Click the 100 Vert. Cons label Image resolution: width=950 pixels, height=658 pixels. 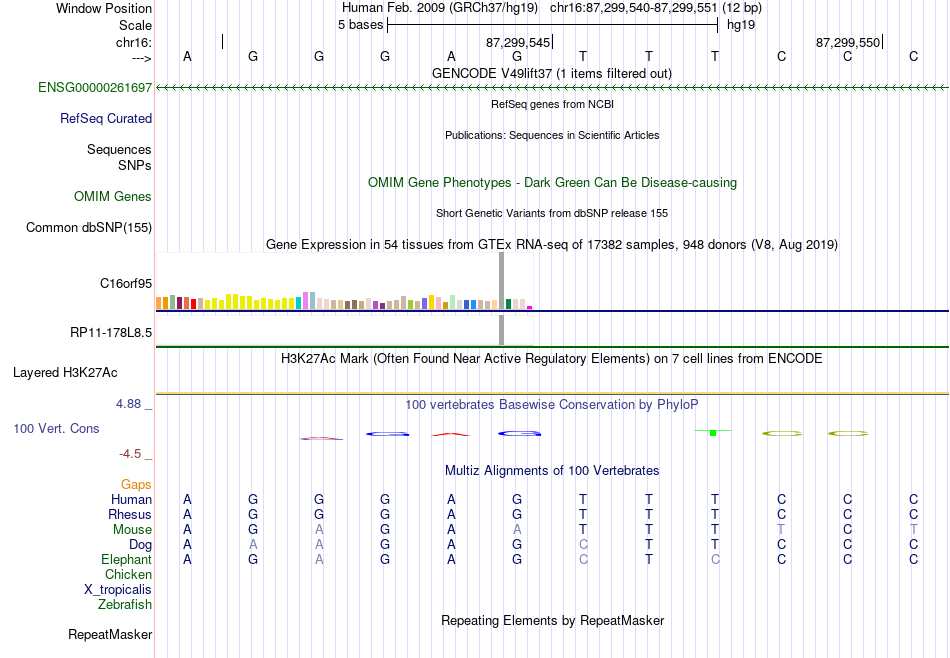(x=56, y=428)
